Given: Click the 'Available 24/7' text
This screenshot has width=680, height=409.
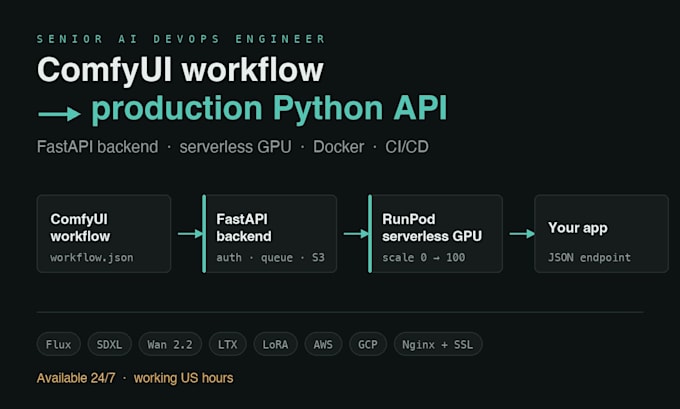Looking at the screenshot, I should click(76, 378).
